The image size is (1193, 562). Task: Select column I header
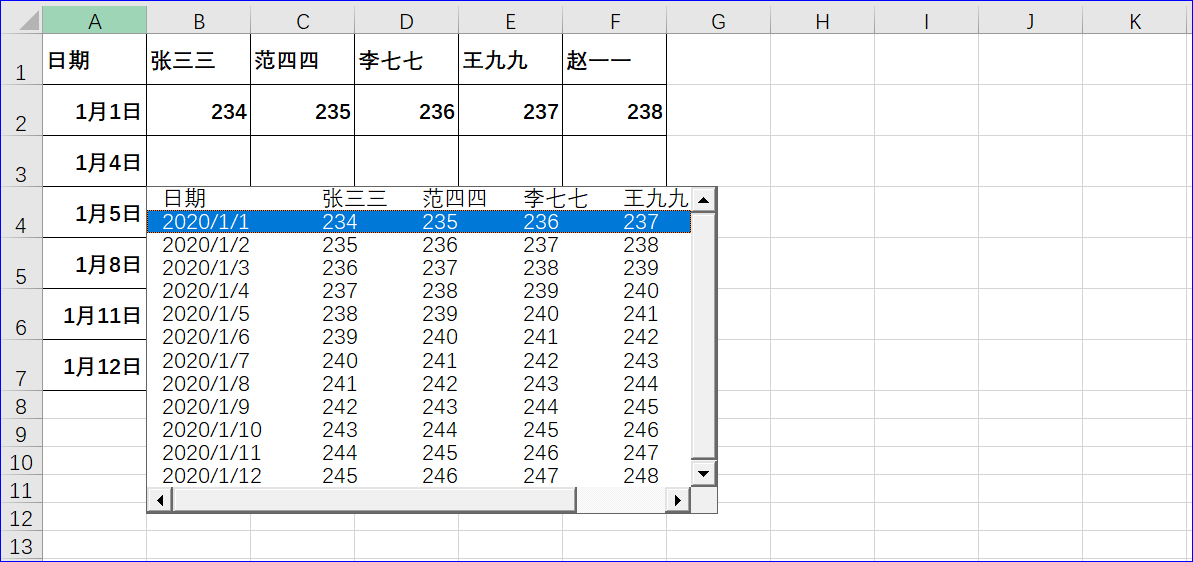click(x=926, y=22)
